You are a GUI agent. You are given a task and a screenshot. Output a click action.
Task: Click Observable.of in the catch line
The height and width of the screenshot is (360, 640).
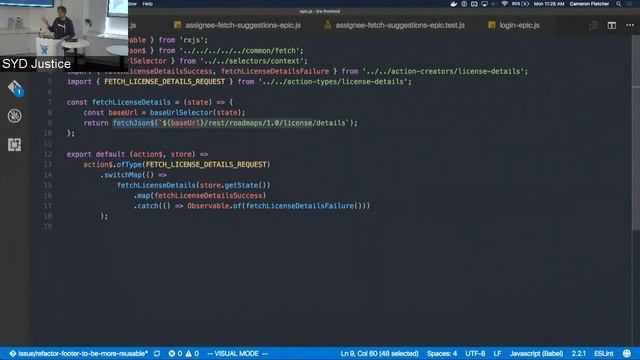click(x=214, y=205)
